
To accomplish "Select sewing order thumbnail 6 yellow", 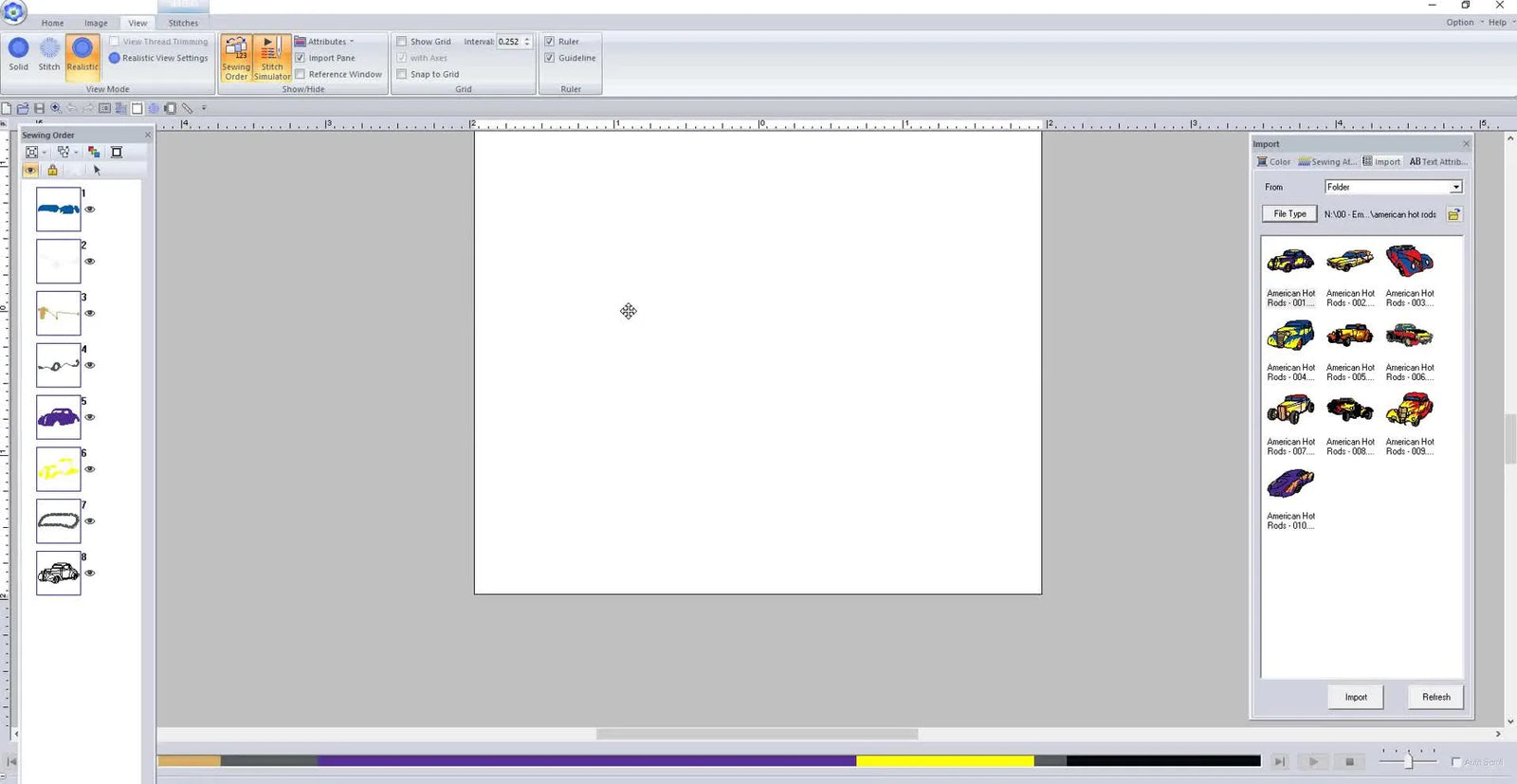I will (x=59, y=469).
